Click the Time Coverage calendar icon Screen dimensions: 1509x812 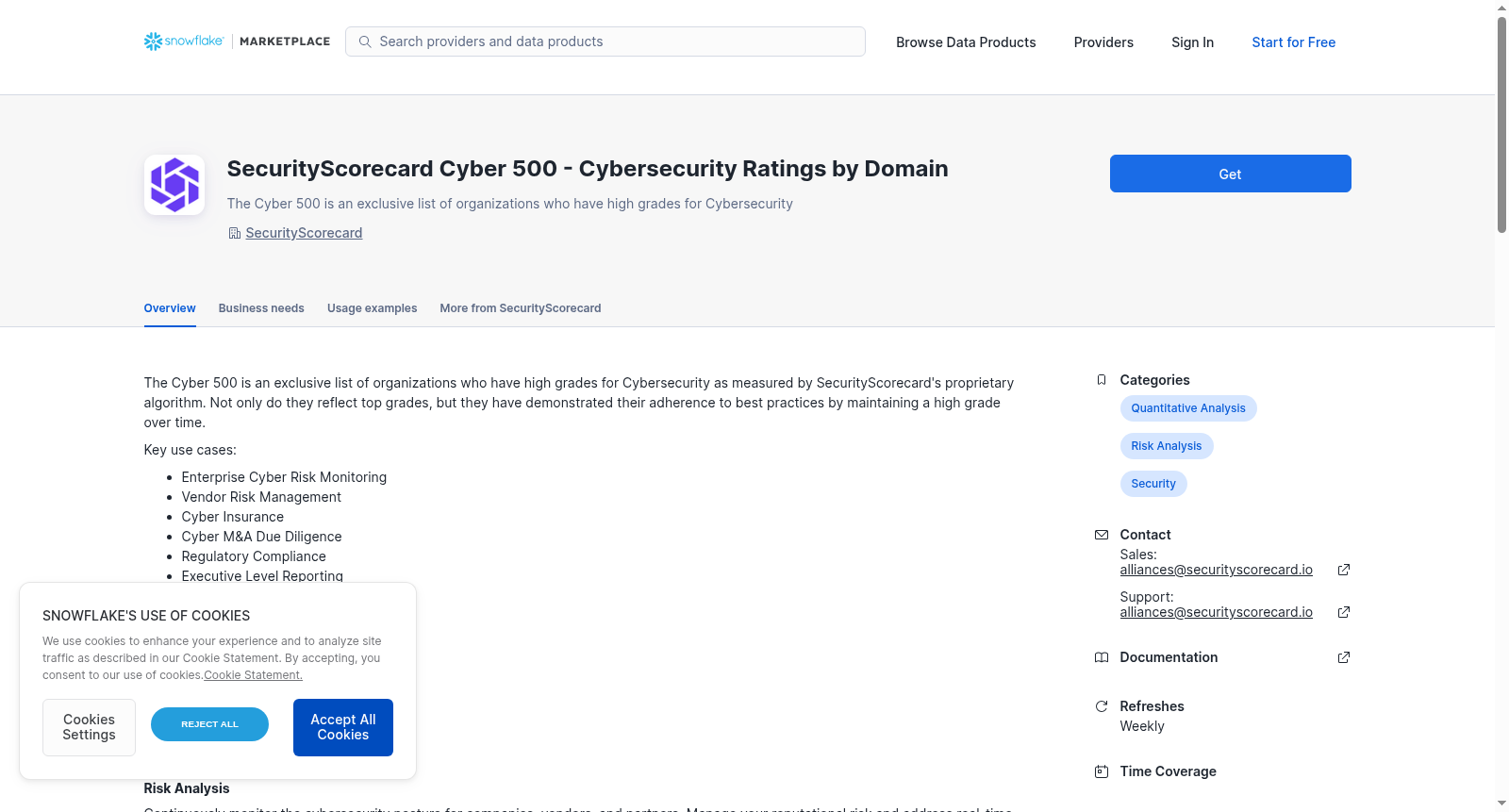coord(1102,771)
